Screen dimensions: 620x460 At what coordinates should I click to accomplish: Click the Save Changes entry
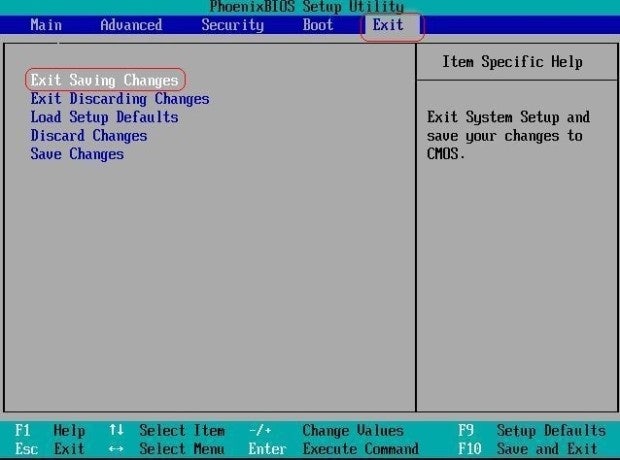pyautogui.click(x=77, y=154)
